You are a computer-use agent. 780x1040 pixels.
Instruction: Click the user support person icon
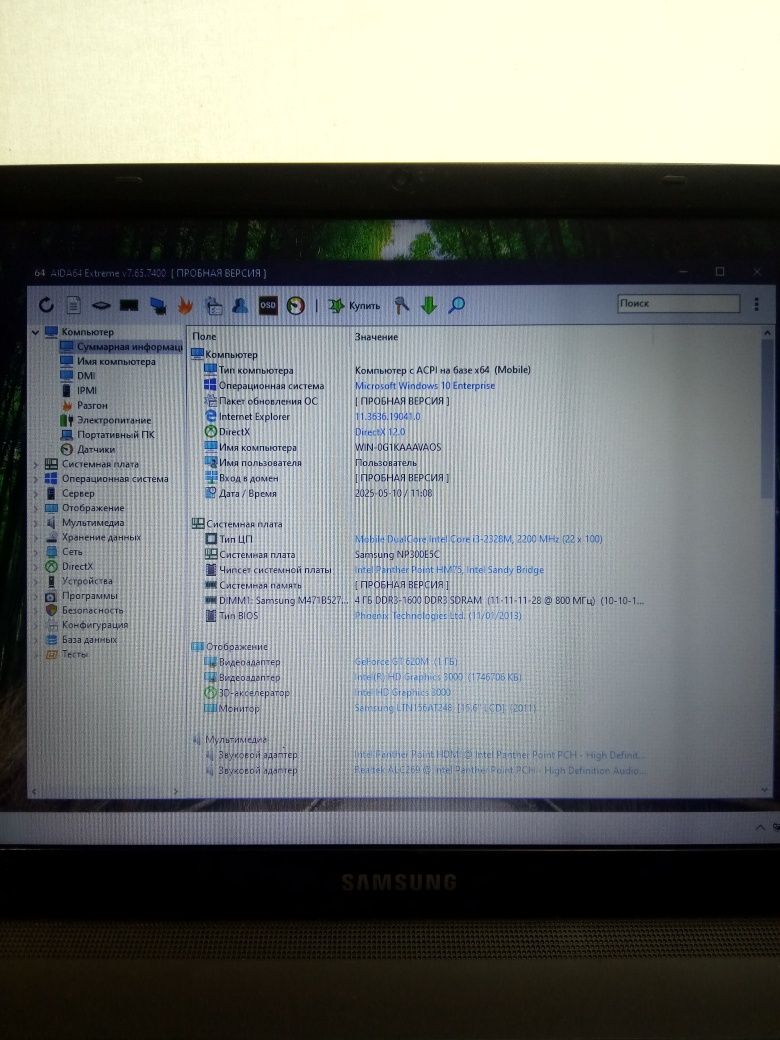240,305
